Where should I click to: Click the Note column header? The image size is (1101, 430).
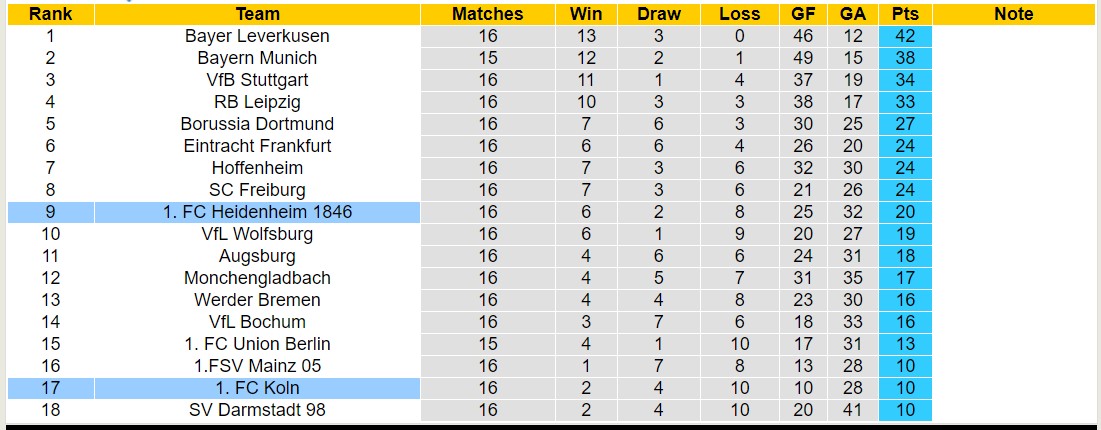1014,14
